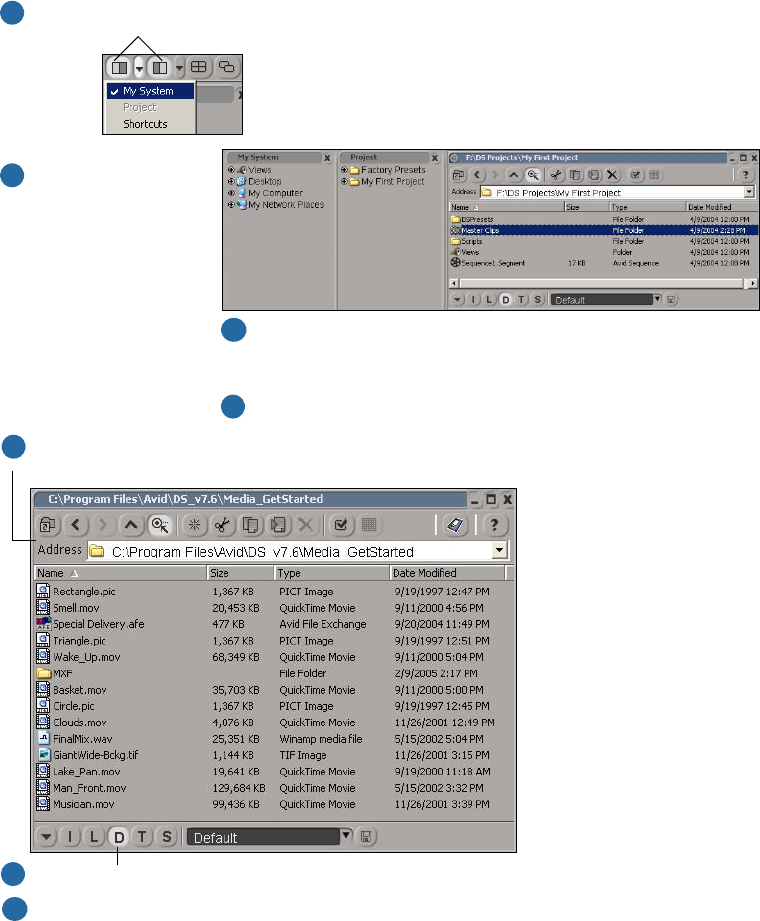Viewport: 760px width, 921px height.
Task: Open dropdown arrow beside first layout icon
Action: pos(139,68)
